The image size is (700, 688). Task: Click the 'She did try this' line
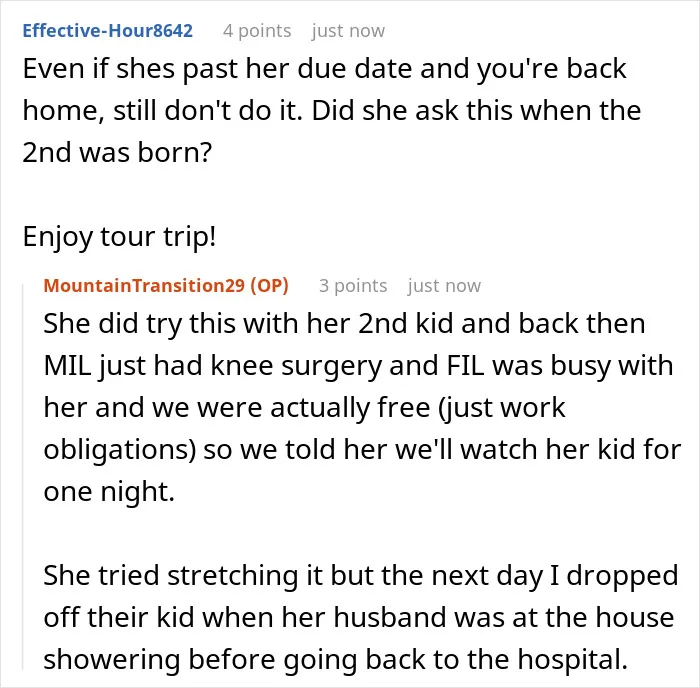344,324
